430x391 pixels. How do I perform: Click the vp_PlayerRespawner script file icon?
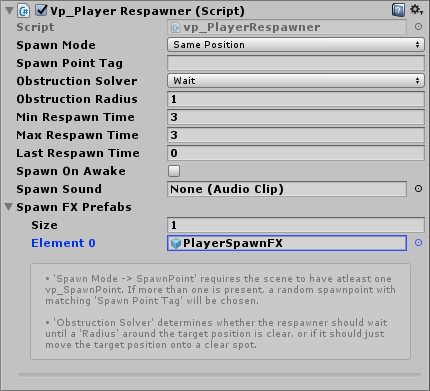176,27
